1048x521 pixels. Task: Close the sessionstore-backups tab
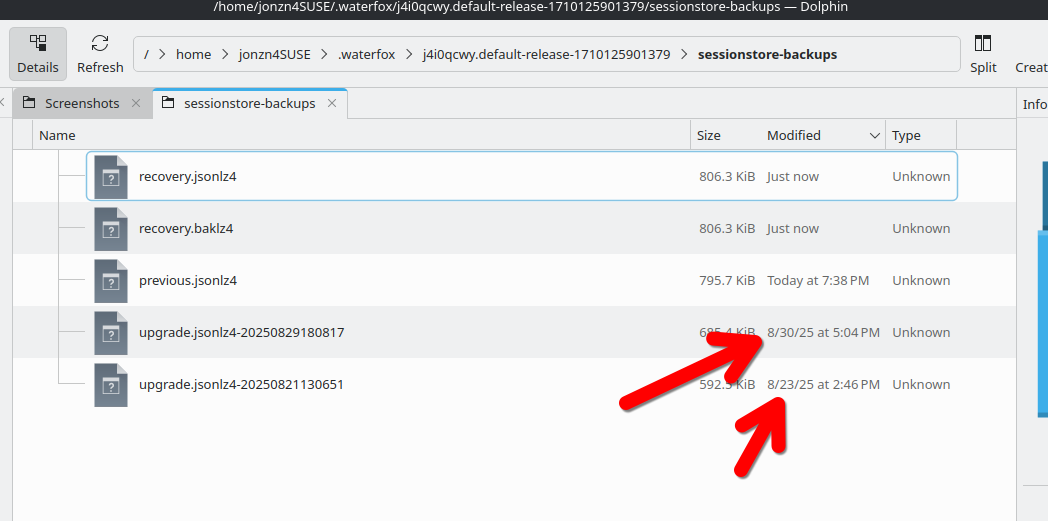click(332, 104)
